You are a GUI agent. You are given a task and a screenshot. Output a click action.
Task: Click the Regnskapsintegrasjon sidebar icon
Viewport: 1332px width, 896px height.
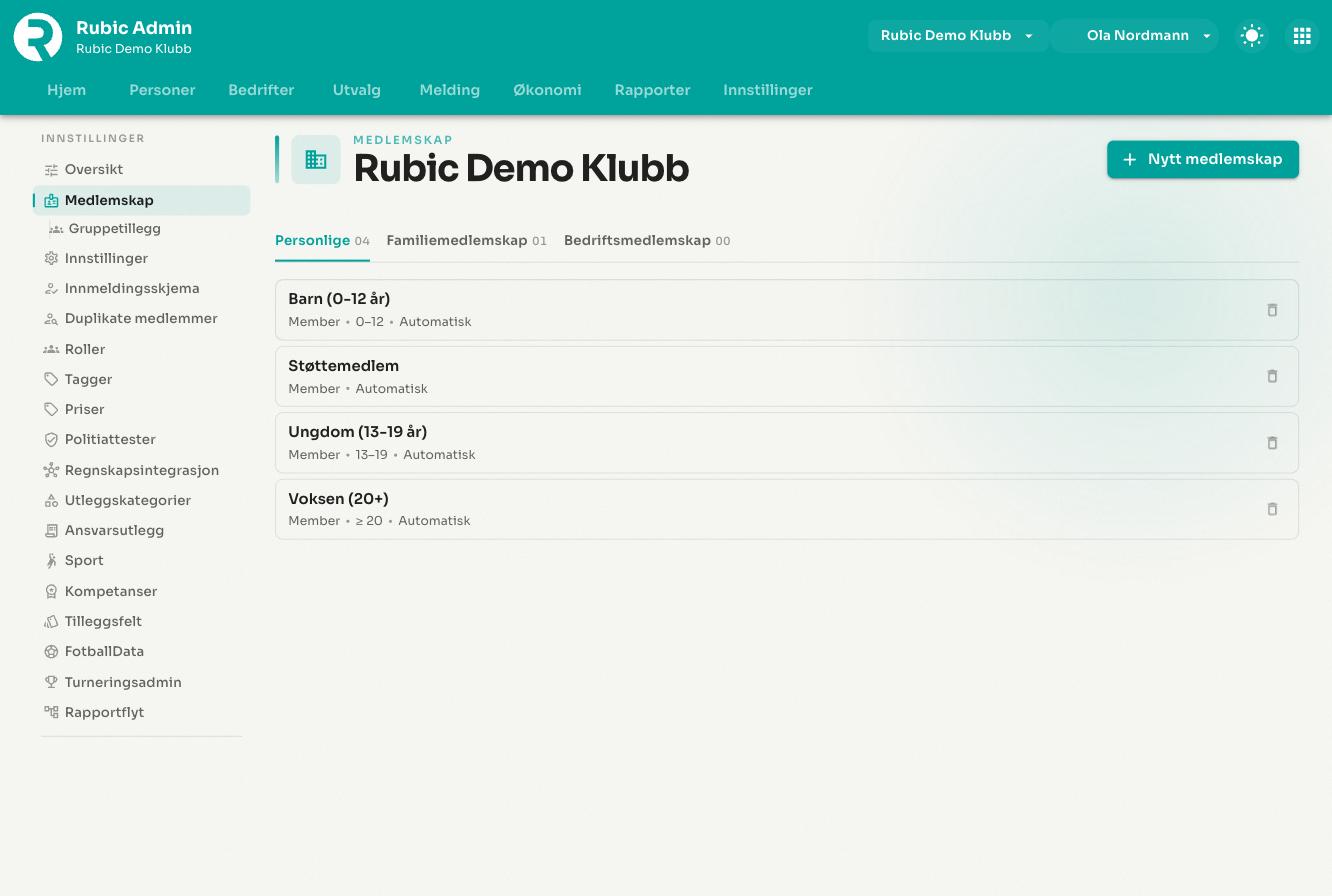click(x=51, y=470)
